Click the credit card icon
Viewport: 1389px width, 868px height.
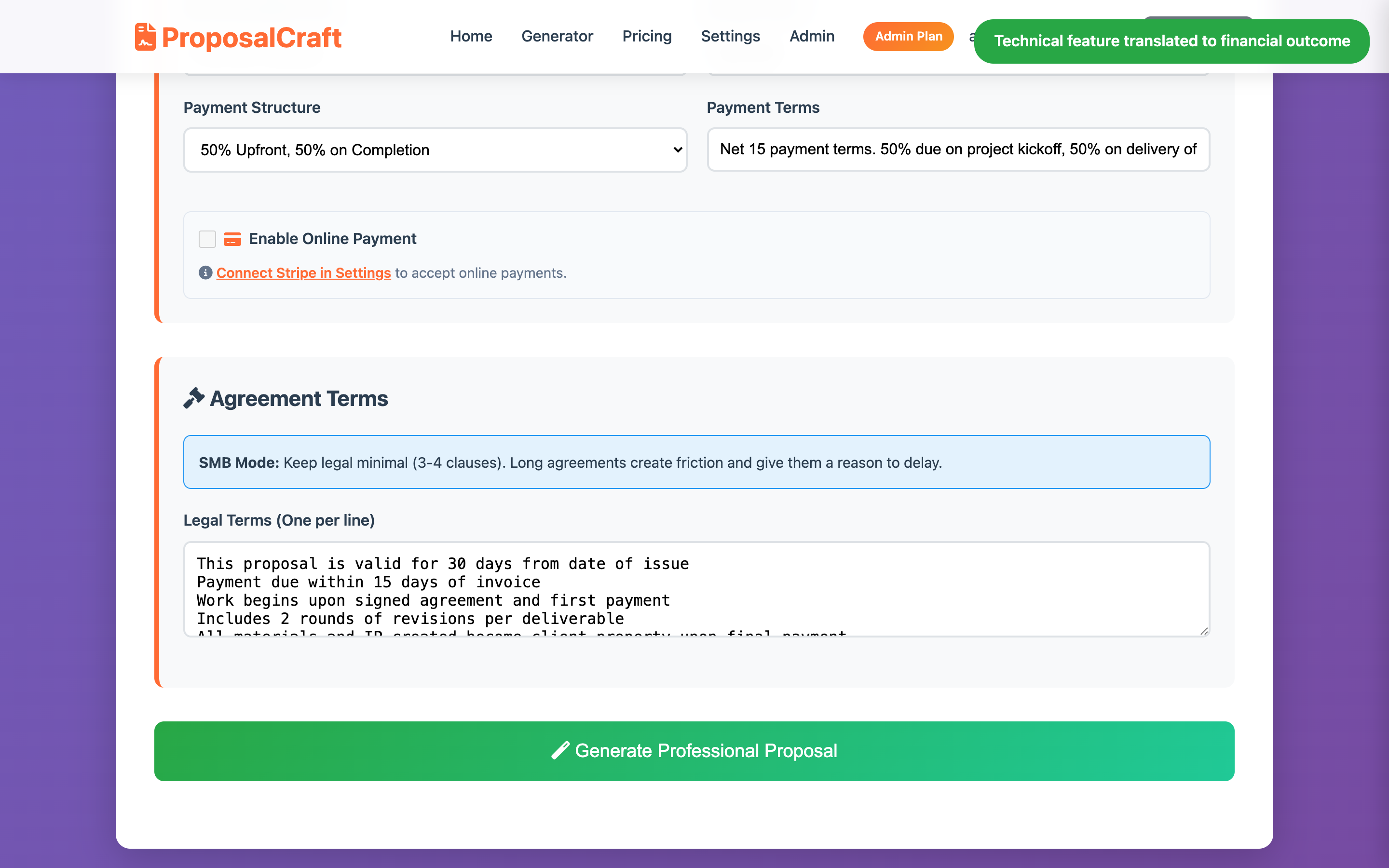tap(232, 239)
